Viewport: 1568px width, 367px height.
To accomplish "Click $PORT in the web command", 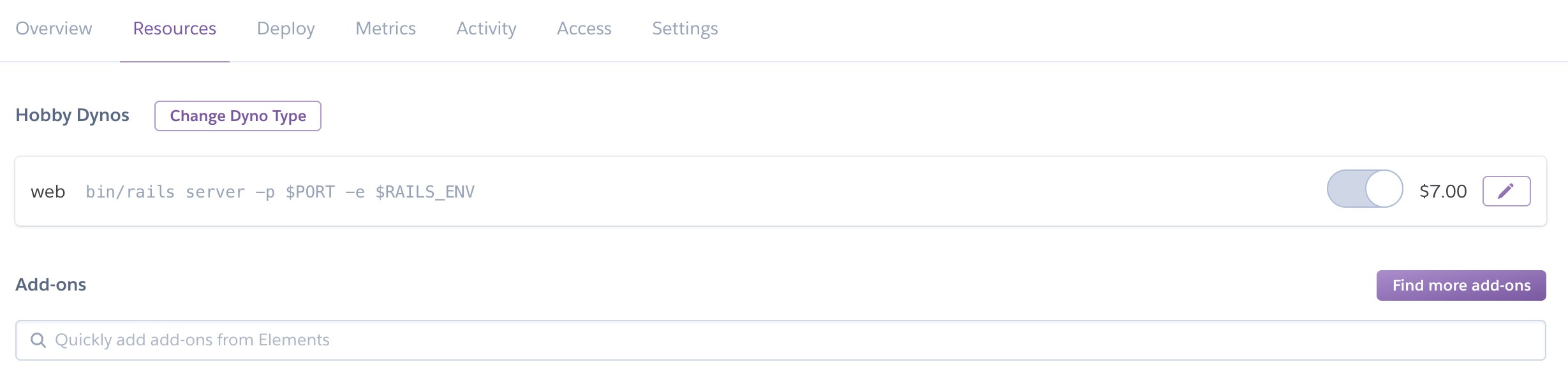I will 310,192.
